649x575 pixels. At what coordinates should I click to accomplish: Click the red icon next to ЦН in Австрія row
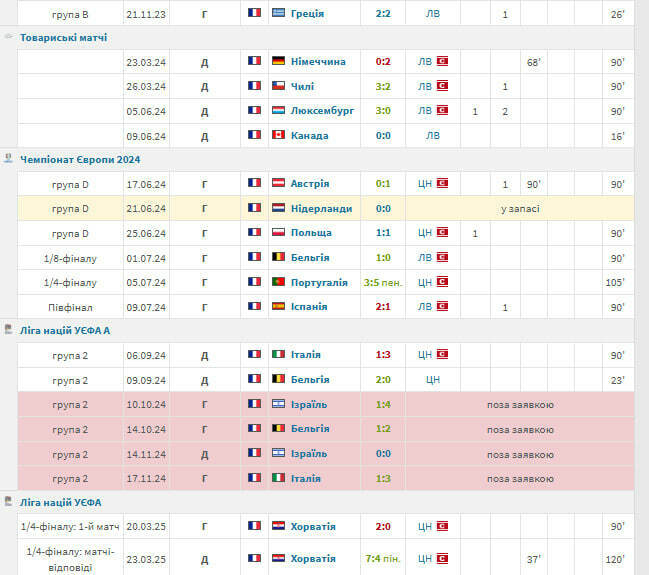pos(441,184)
